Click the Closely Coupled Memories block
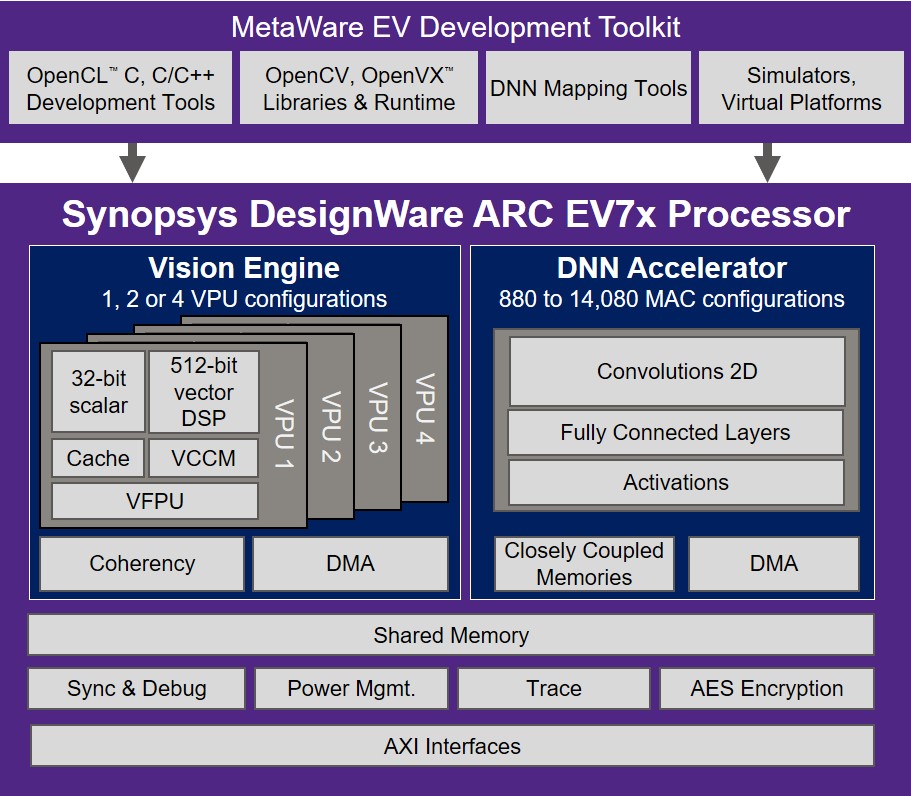Image resolution: width=911 pixels, height=796 pixels. (x=584, y=564)
